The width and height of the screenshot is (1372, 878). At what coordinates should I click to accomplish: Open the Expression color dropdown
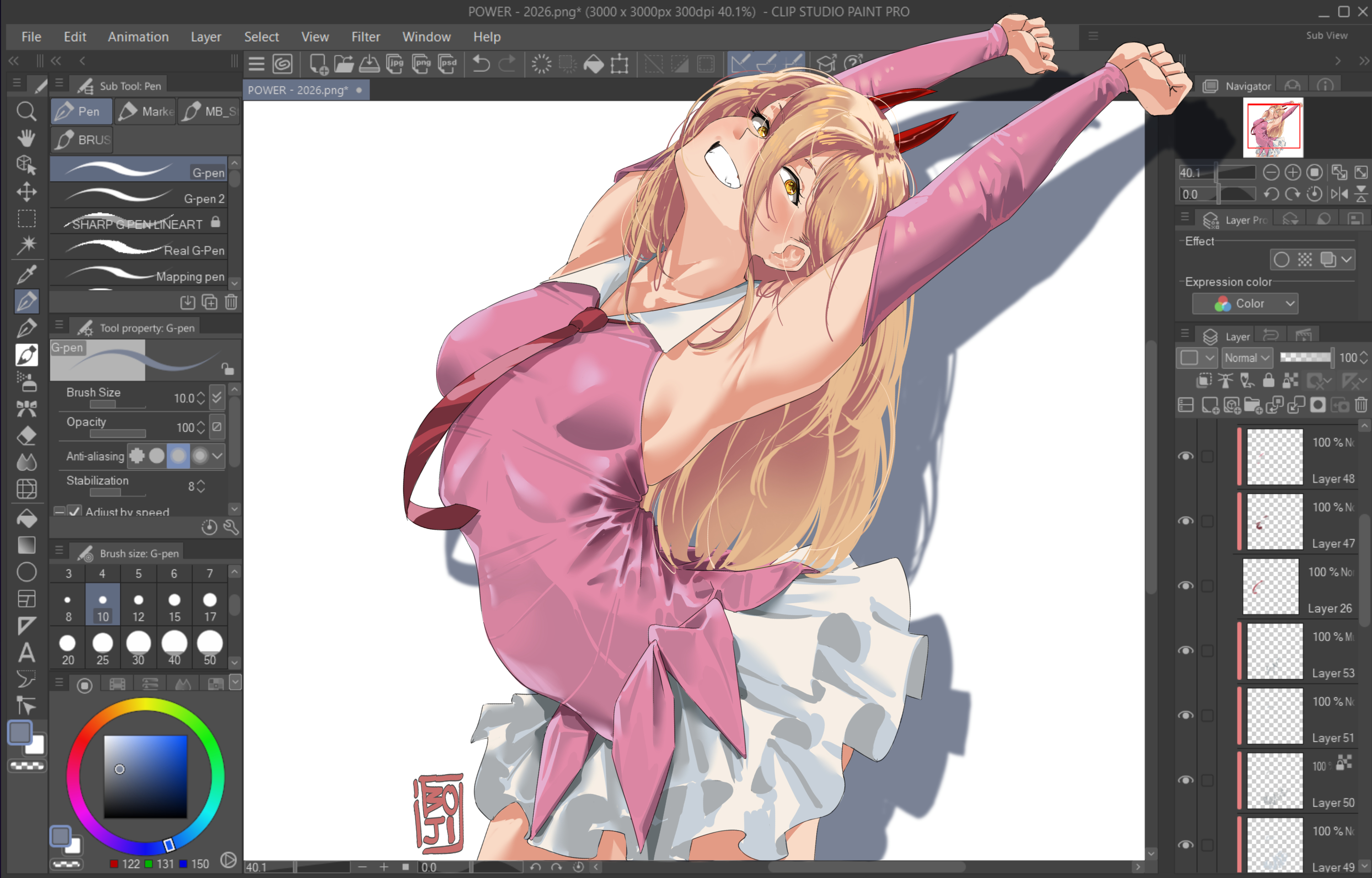coord(1245,304)
